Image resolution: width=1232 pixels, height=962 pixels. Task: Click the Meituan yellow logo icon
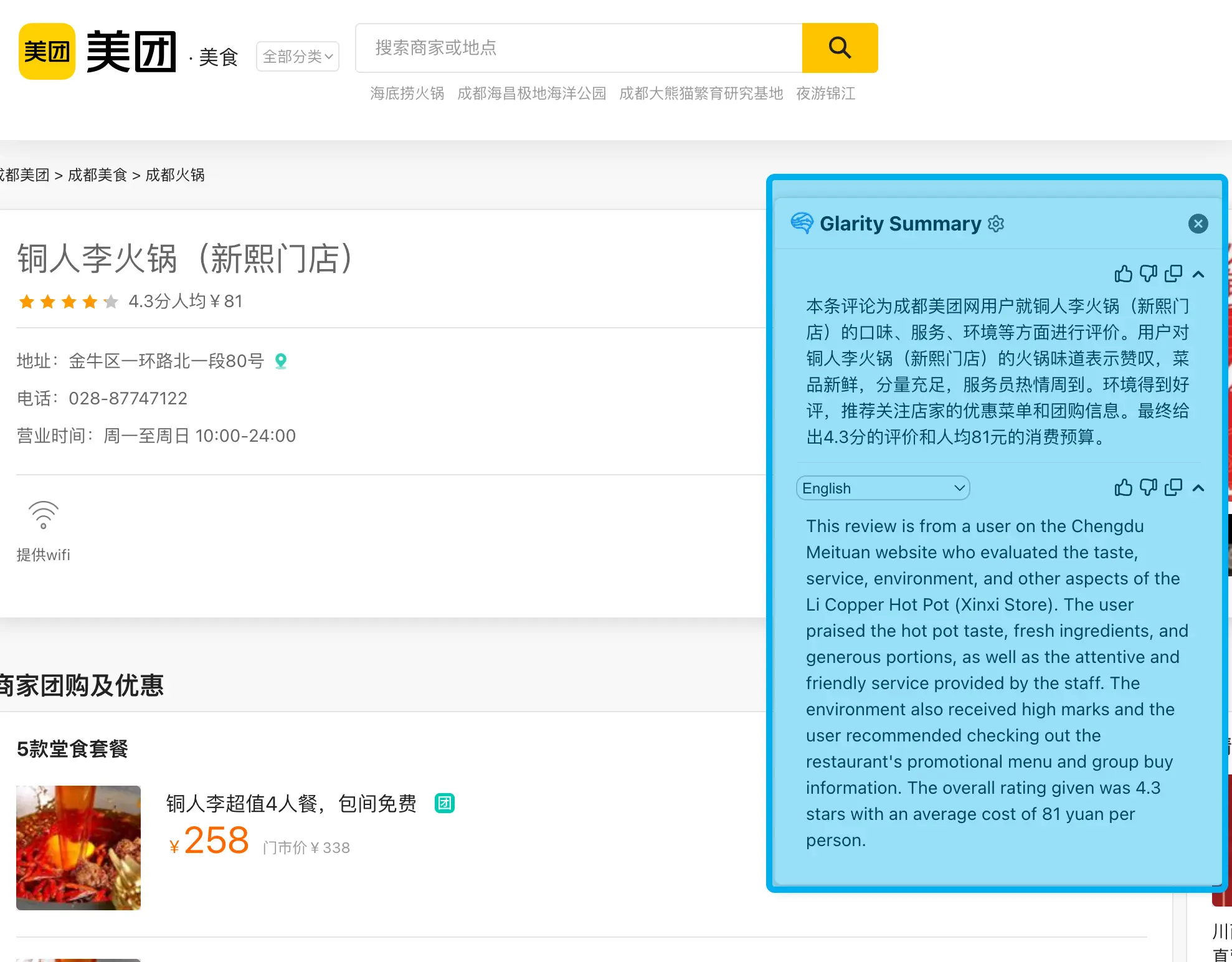[46, 50]
